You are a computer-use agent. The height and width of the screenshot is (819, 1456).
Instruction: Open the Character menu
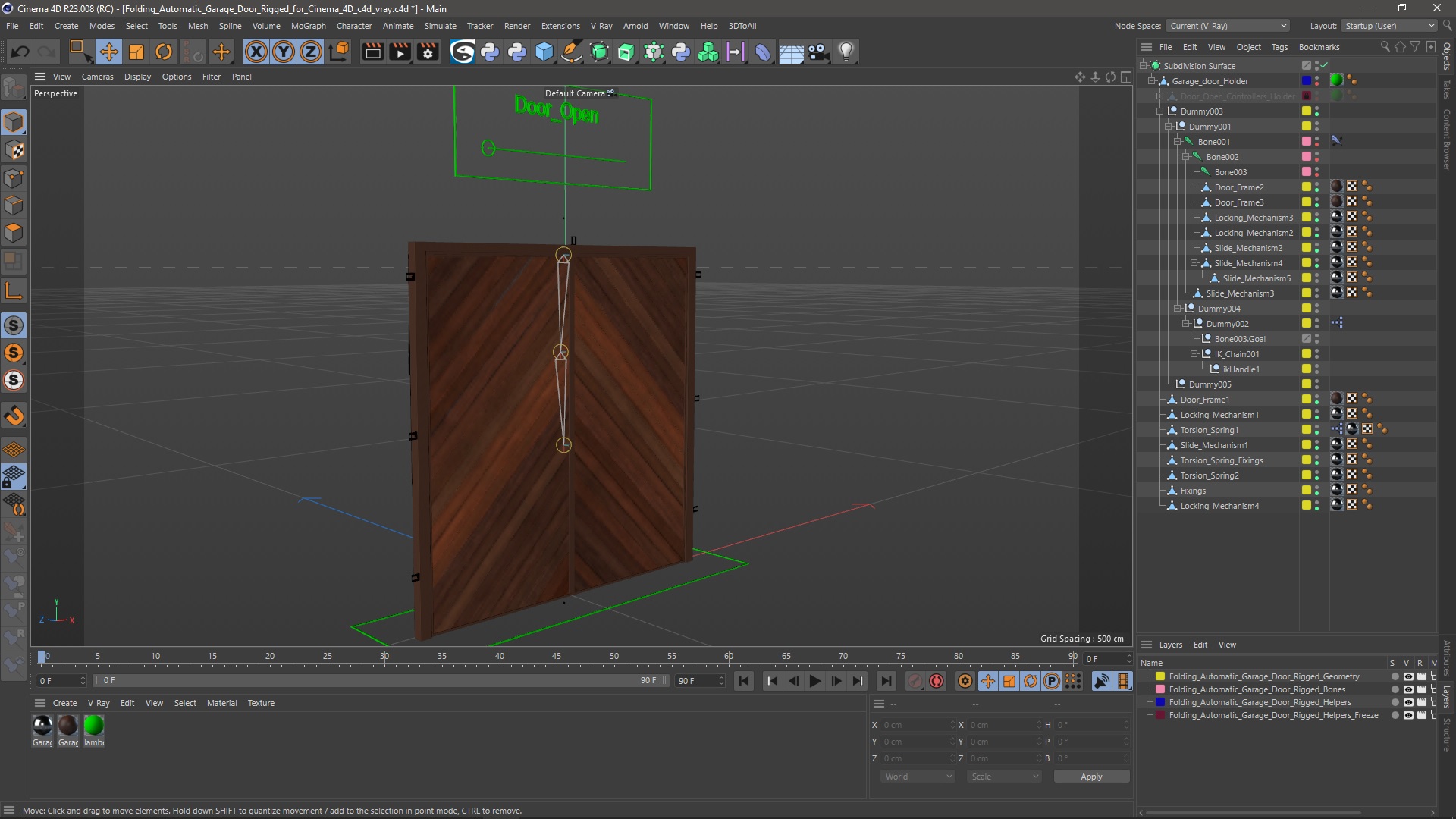coord(354,26)
